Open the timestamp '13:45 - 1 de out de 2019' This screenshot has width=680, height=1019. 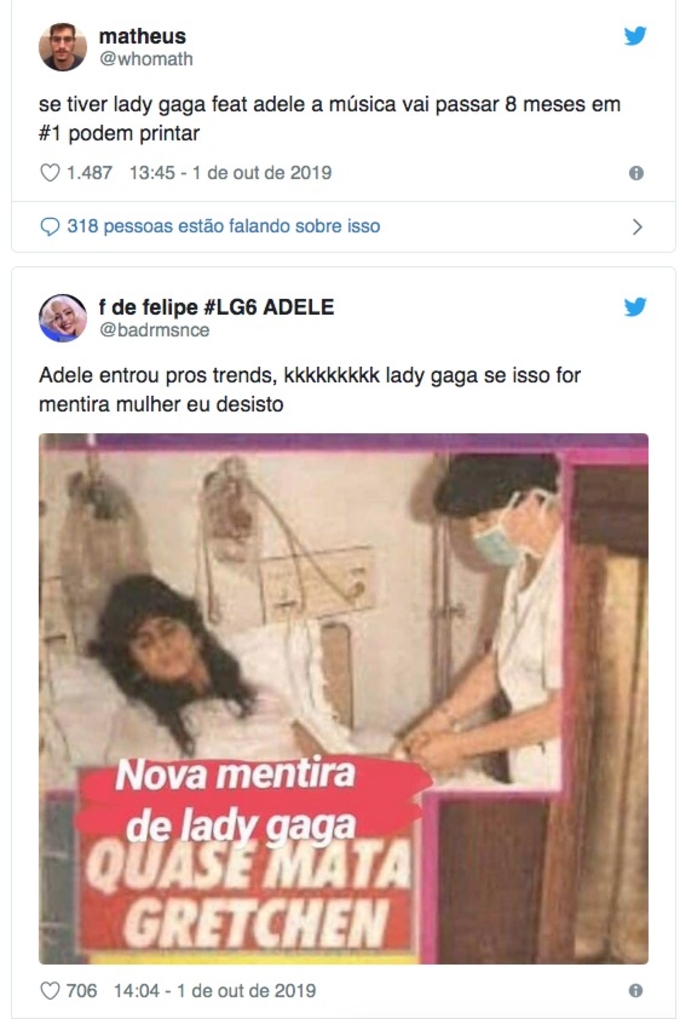coord(230,173)
